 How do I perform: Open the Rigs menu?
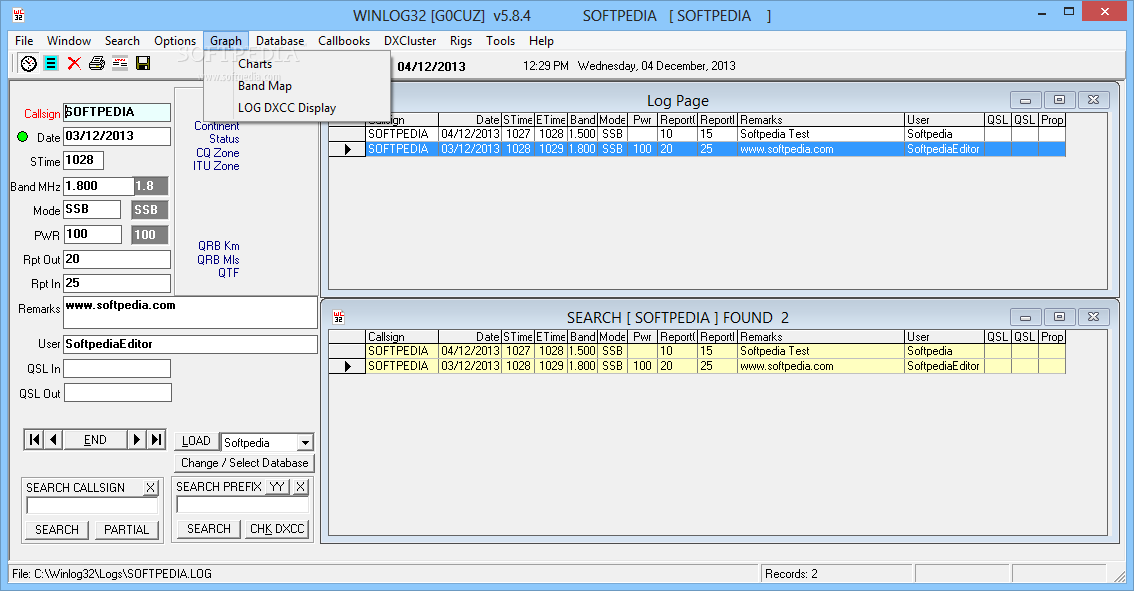pyautogui.click(x=461, y=41)
